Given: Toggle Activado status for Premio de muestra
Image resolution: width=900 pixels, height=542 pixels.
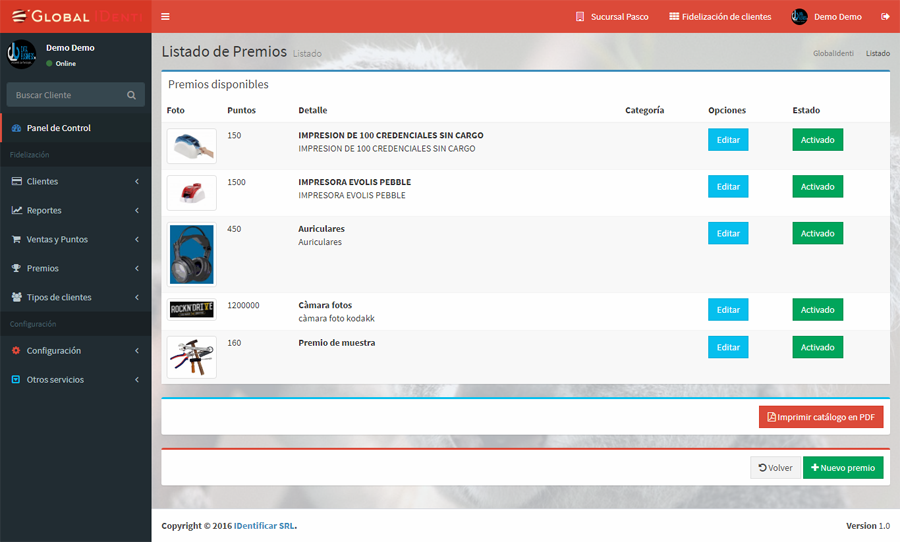Looking at the screenshot, I should point(817,347).
